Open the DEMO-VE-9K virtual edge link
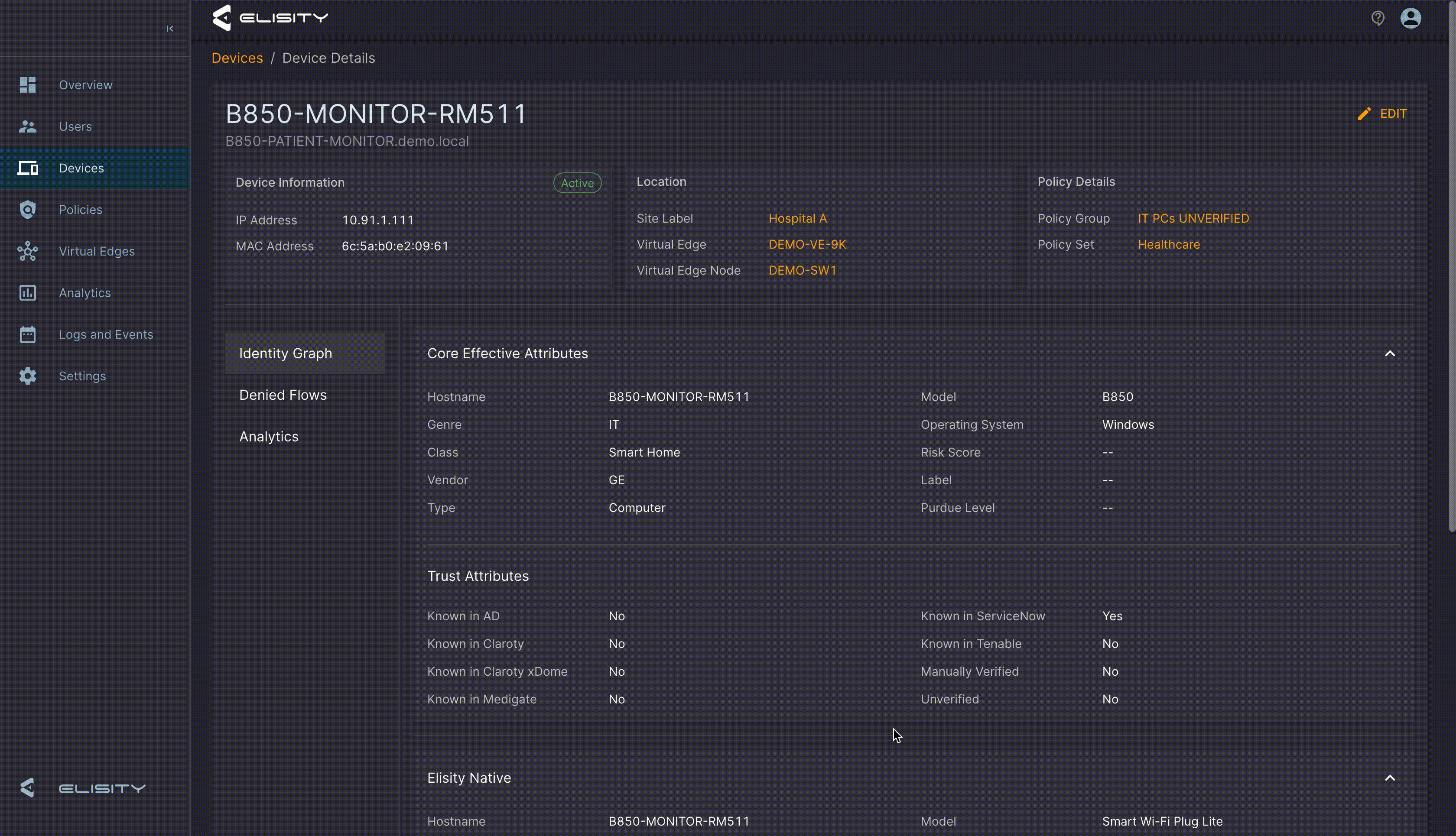 [x=807, y=245]
